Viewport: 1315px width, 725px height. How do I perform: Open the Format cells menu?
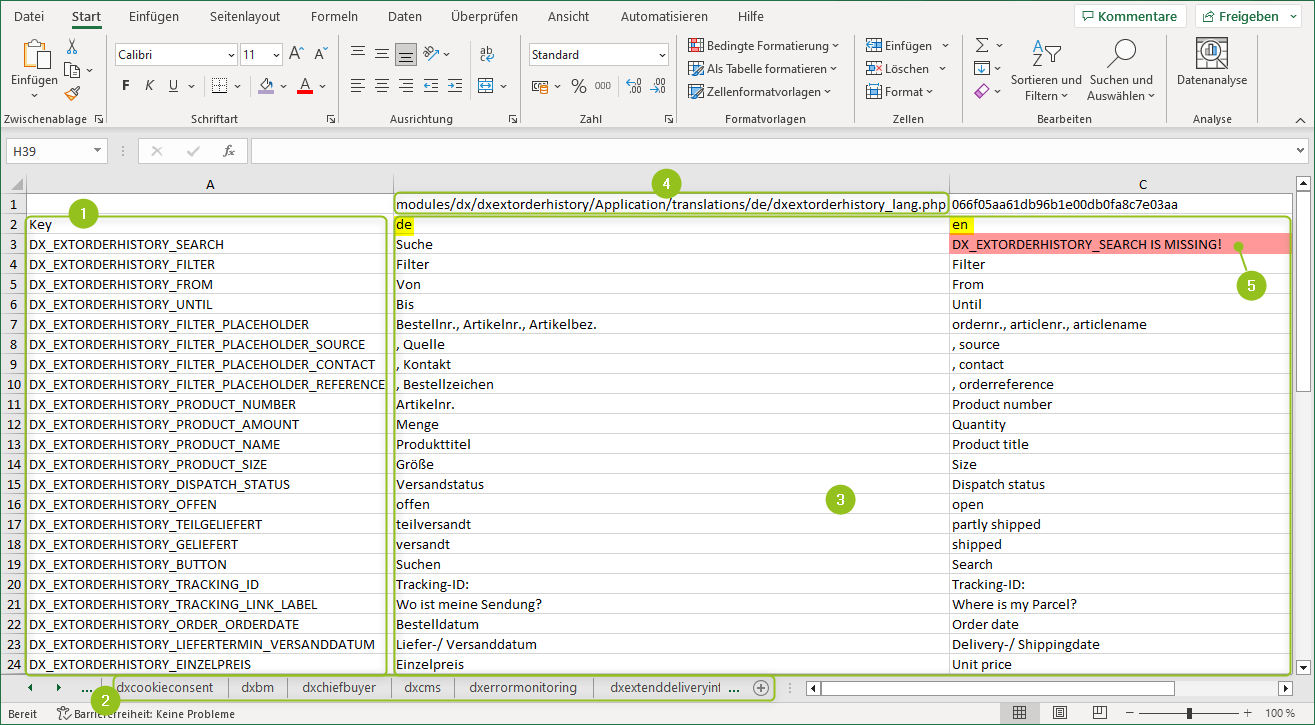899,92
